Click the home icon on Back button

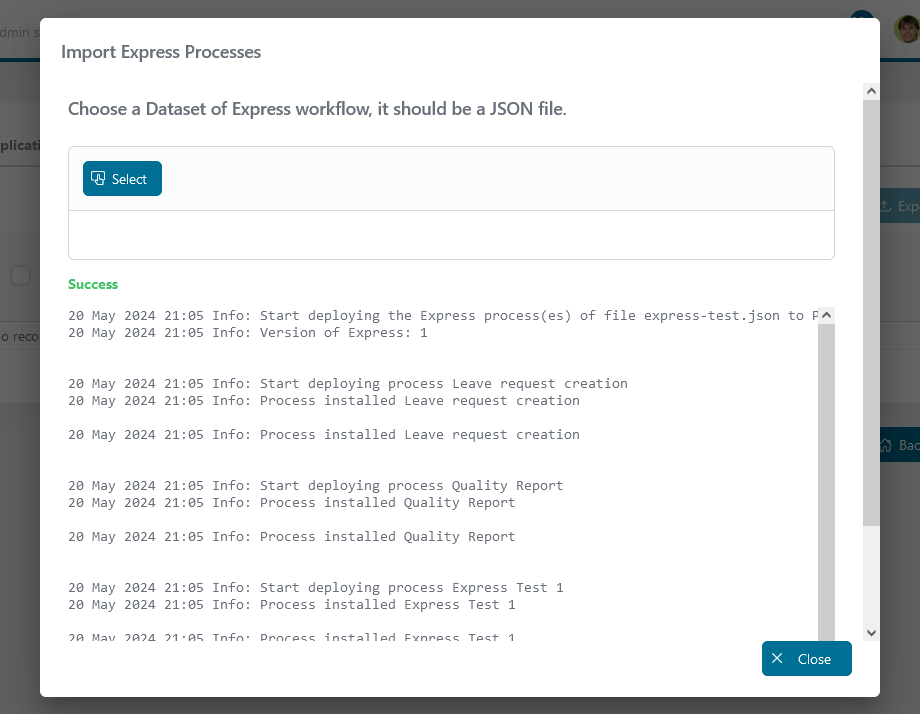pyautogui.click(x=885, y=445)
